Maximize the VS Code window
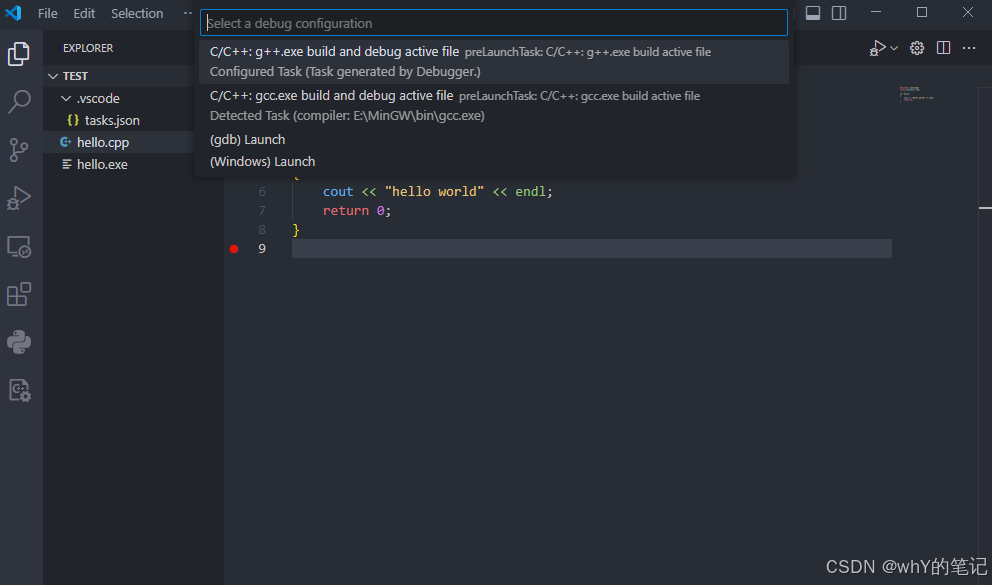The image size is (992, 585). 922,13
